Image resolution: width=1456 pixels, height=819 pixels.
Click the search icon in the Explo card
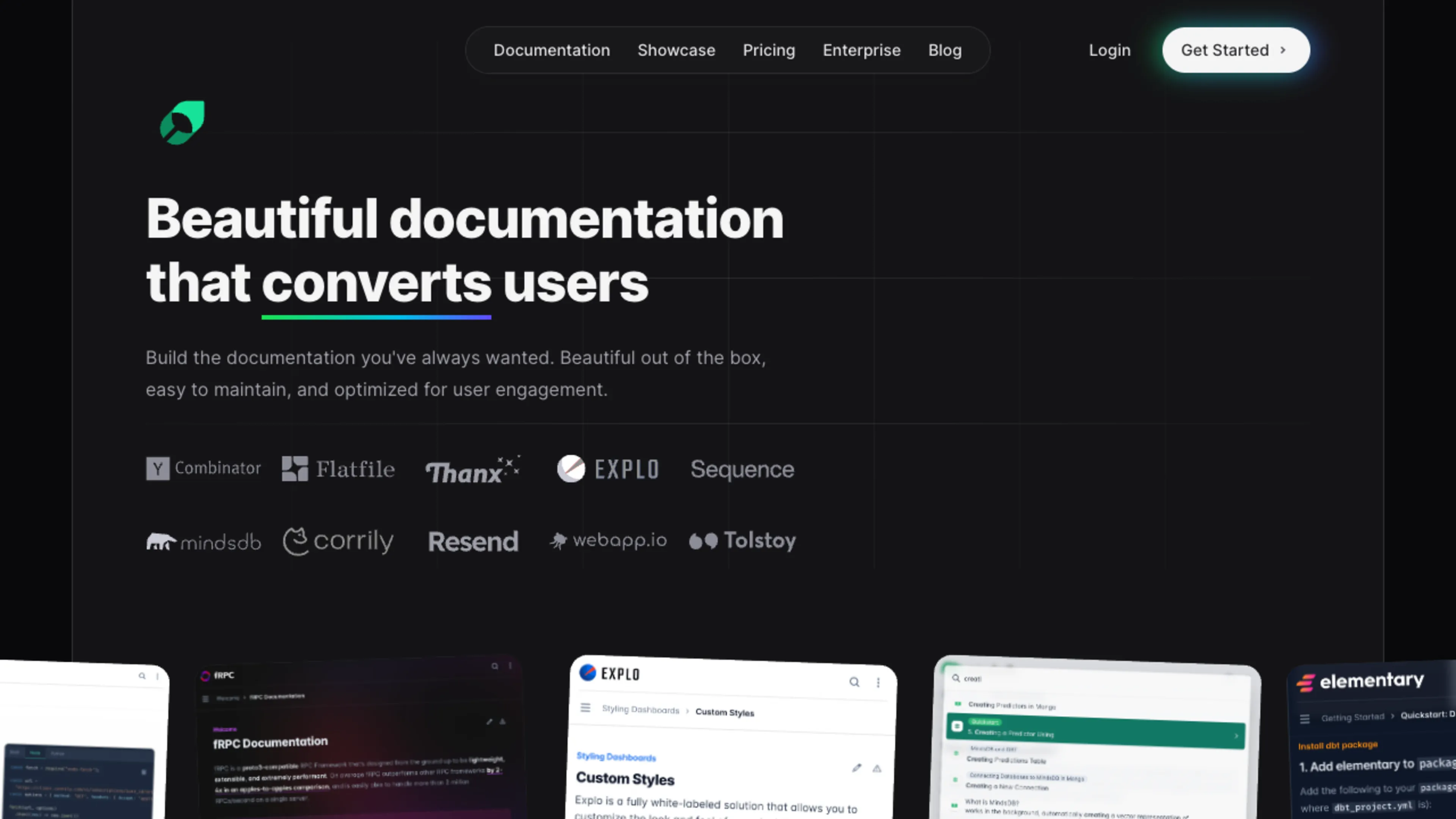[854, 682]
